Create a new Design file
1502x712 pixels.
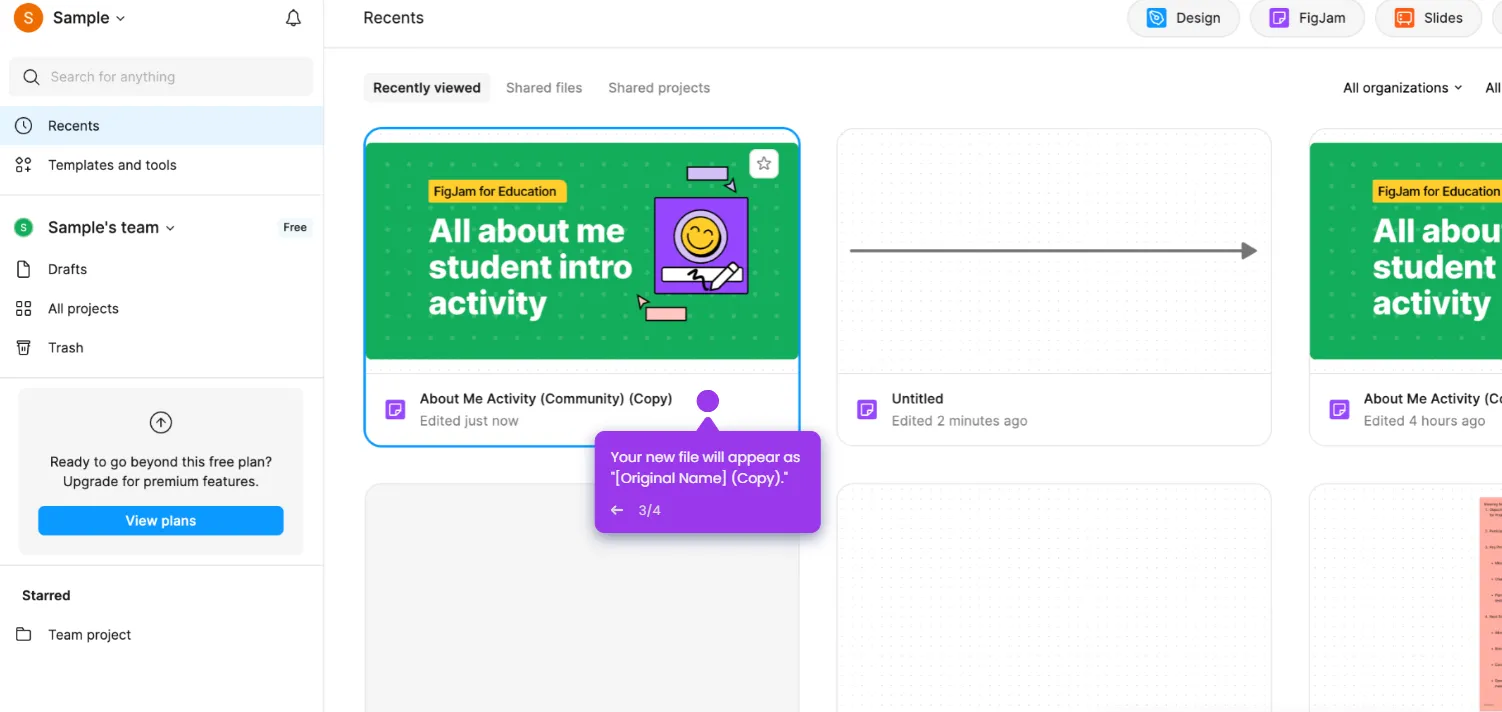click(1183, 18)
